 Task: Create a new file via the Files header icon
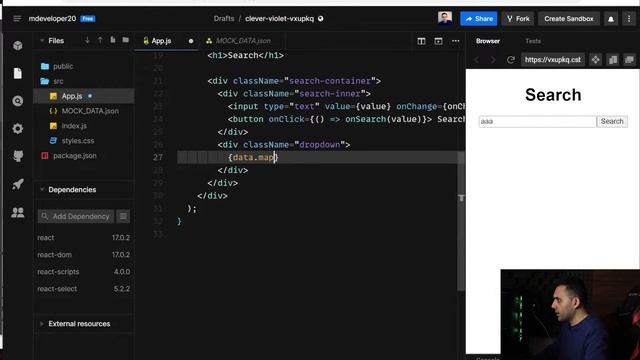click(113, 40)
